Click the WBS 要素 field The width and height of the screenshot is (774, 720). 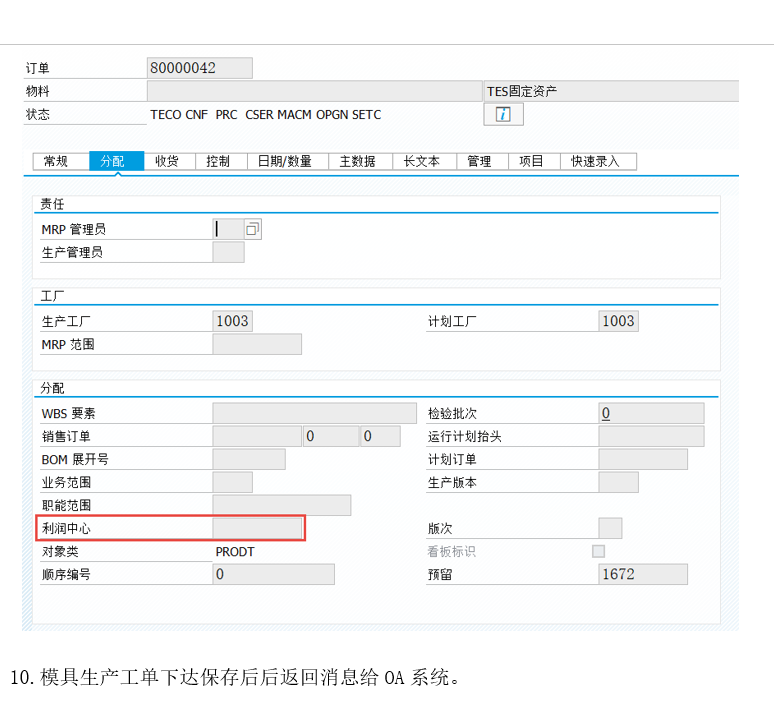pos(314,413)
